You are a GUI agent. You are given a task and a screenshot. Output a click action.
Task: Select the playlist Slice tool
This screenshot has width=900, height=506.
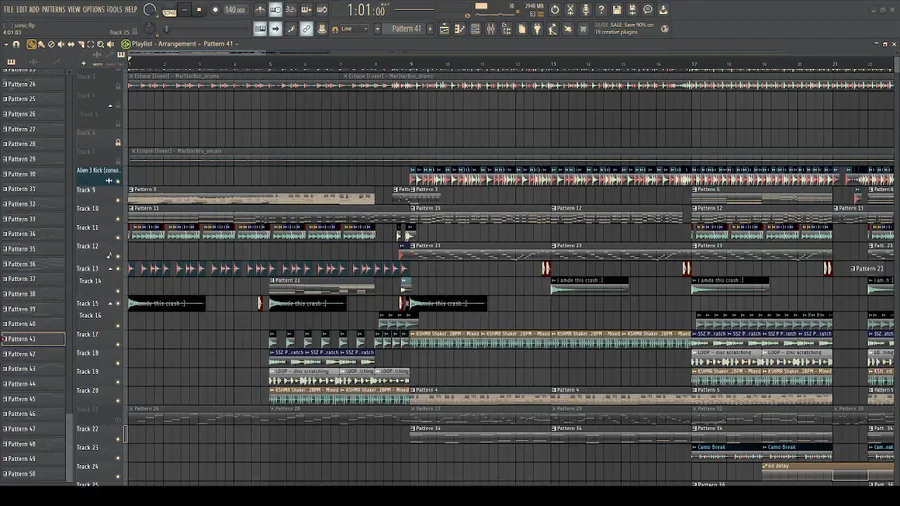point(80,44)
